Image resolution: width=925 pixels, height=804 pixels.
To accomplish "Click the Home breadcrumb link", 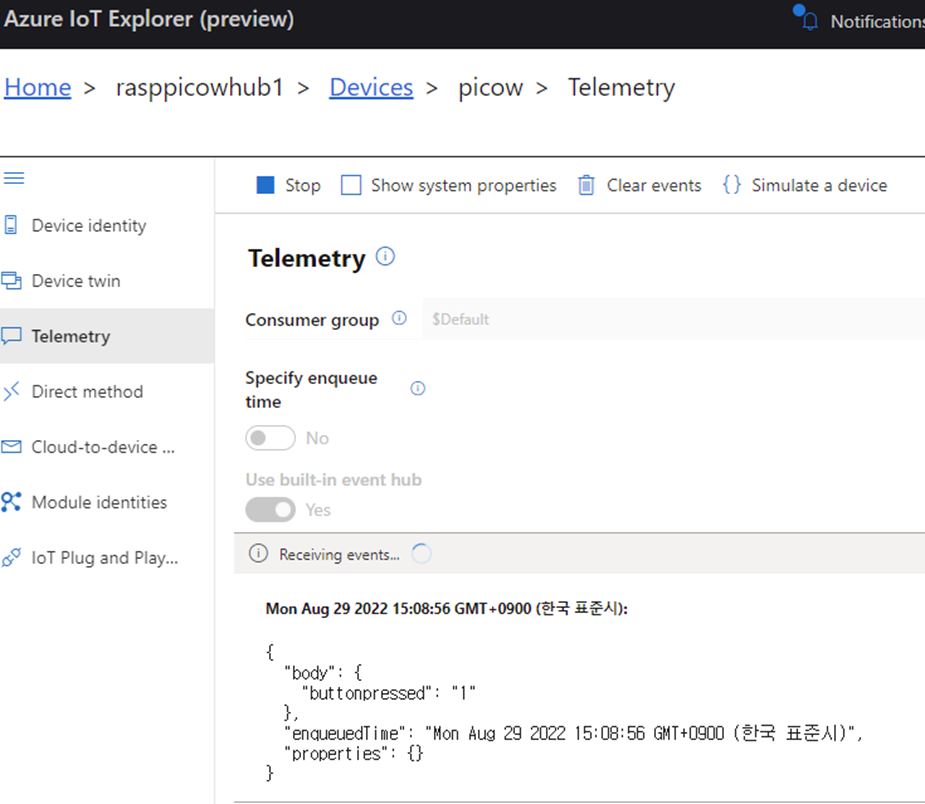I will [38, 88].
